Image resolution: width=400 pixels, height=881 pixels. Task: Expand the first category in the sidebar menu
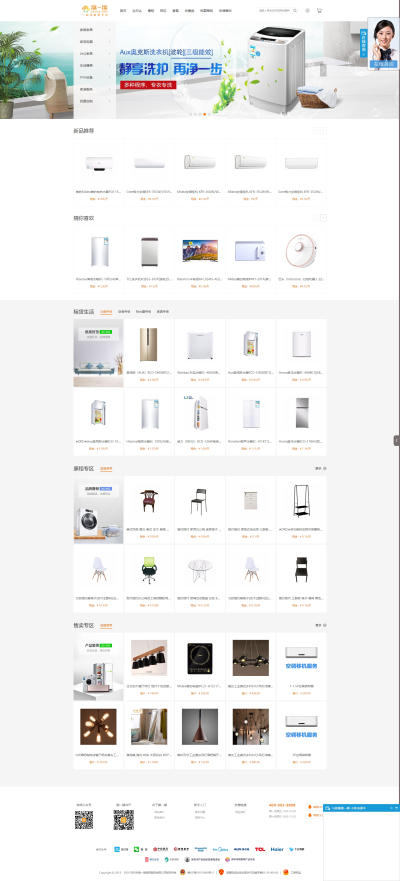click(x=95, y=30)
